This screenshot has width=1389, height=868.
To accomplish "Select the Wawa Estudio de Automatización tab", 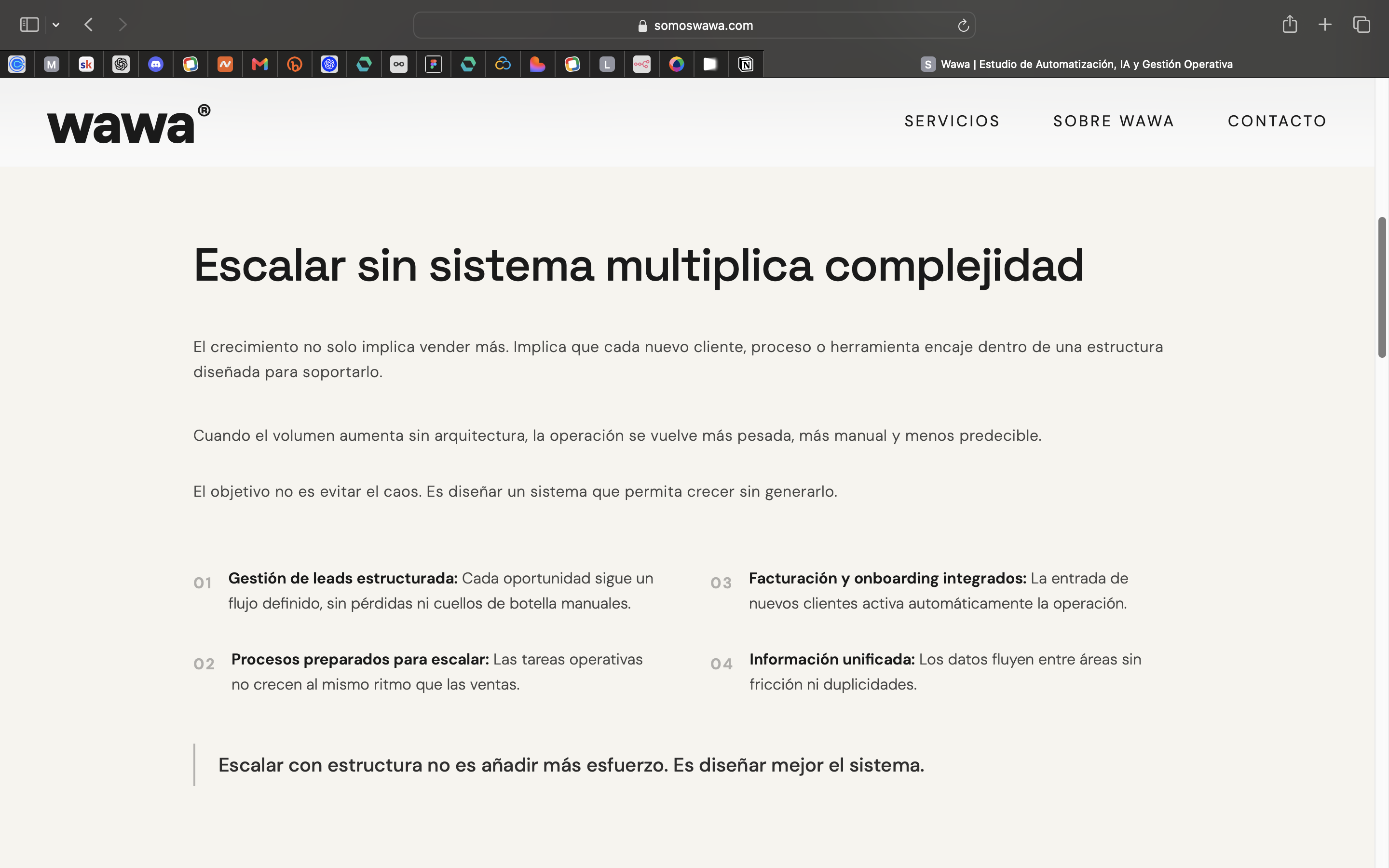I will click(x=1076, y=64).
